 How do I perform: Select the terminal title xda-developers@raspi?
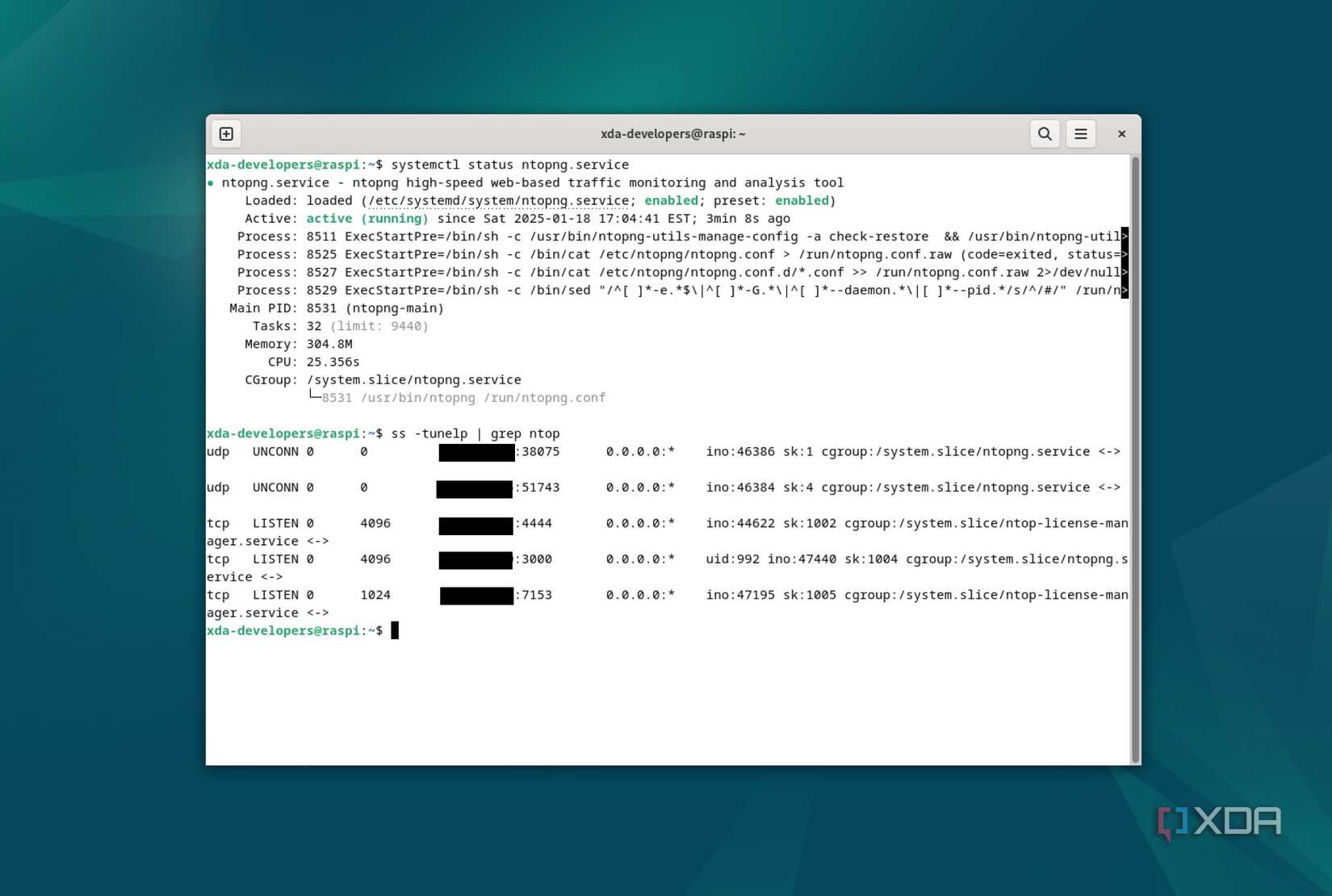[x=673, y=133]
